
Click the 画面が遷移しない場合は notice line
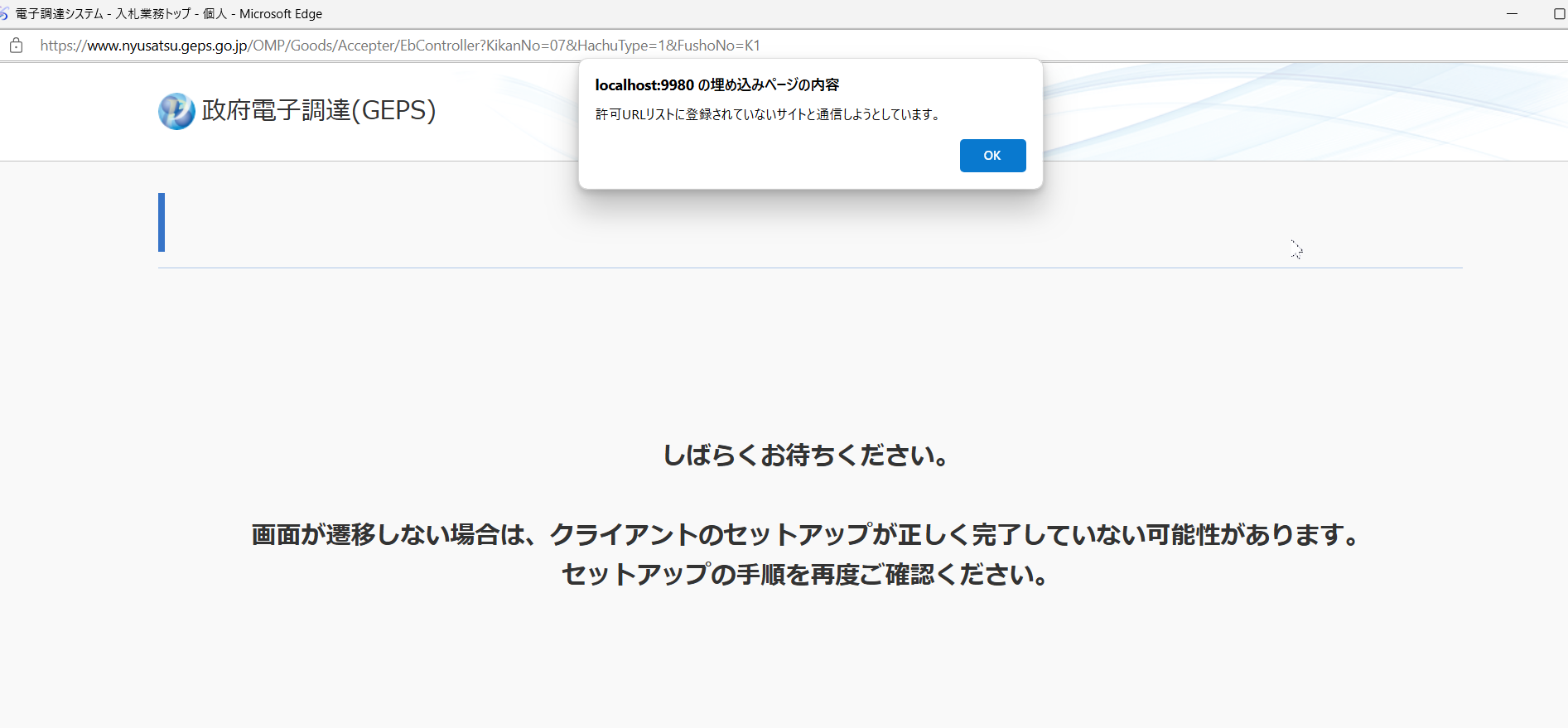(806, 535)
